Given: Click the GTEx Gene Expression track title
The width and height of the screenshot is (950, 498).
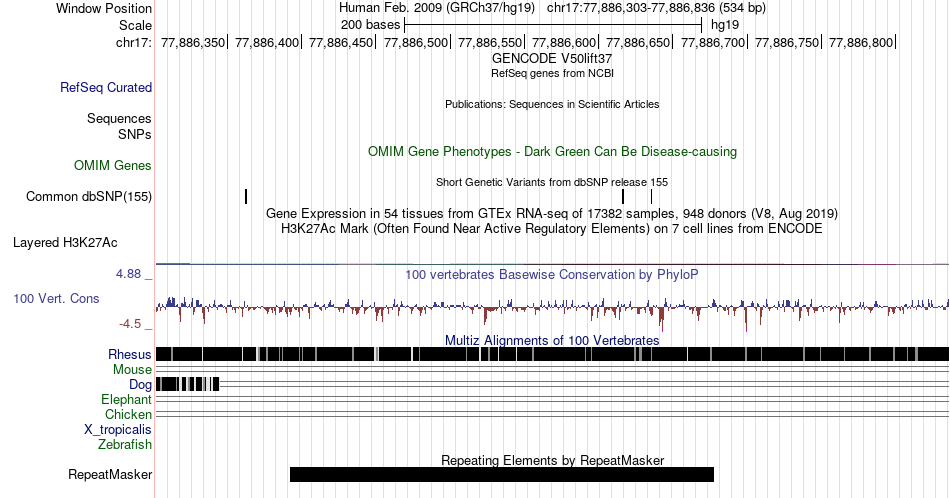Looking at the screenshot, I should click(x=552, y=213).
